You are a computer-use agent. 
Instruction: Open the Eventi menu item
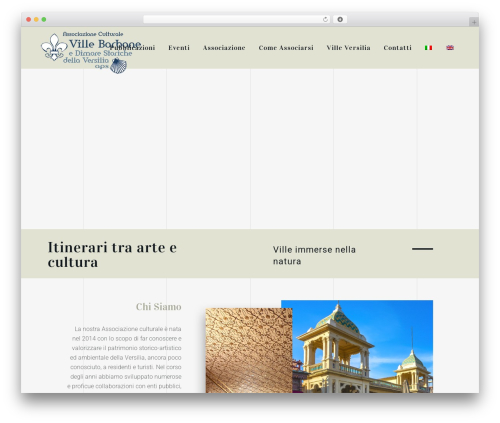click(179, 48)
